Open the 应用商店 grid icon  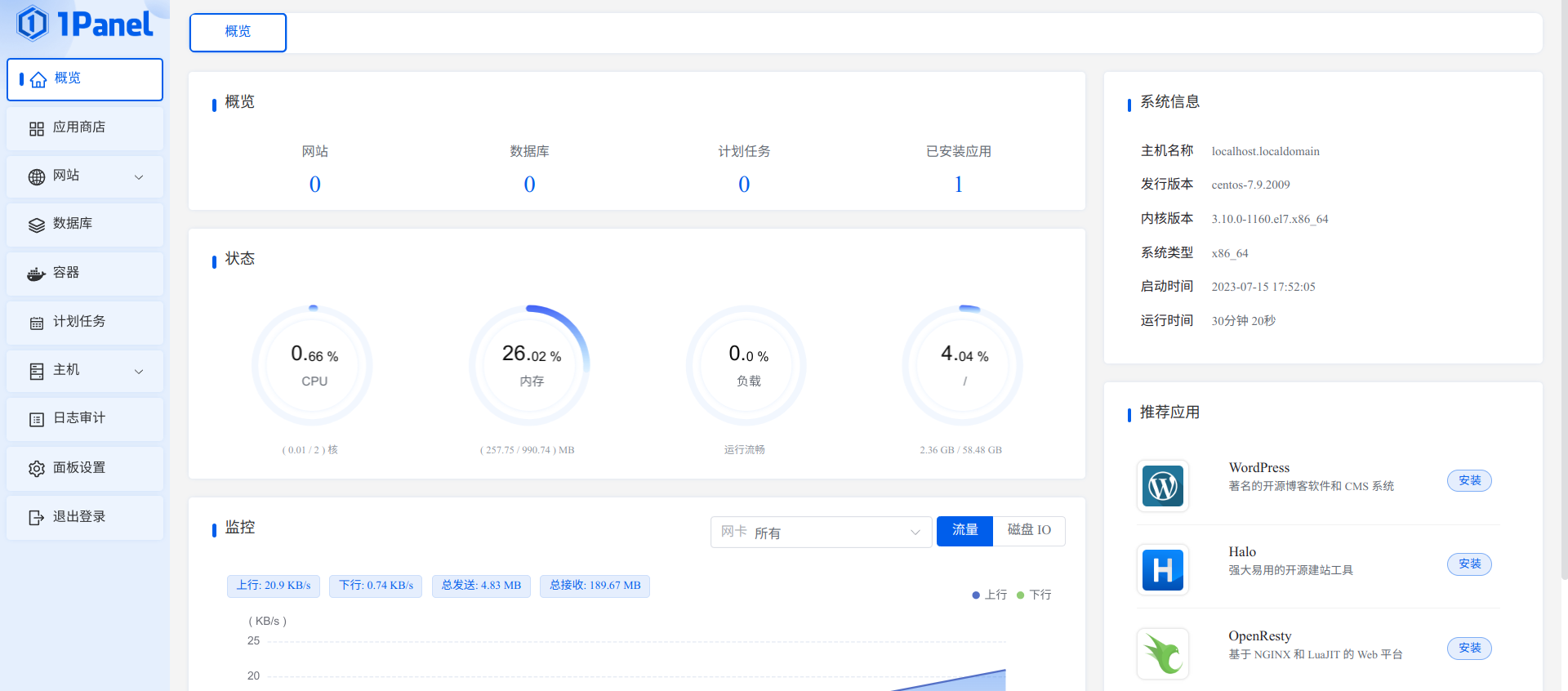(x=37, y=128)
